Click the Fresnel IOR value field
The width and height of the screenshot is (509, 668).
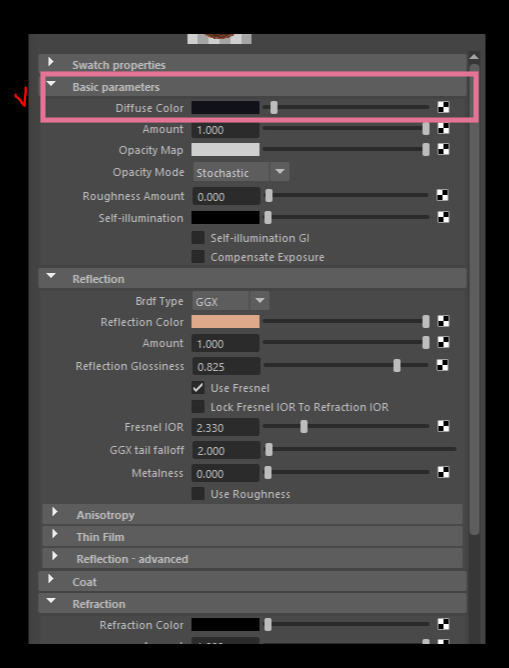[225, 427]
